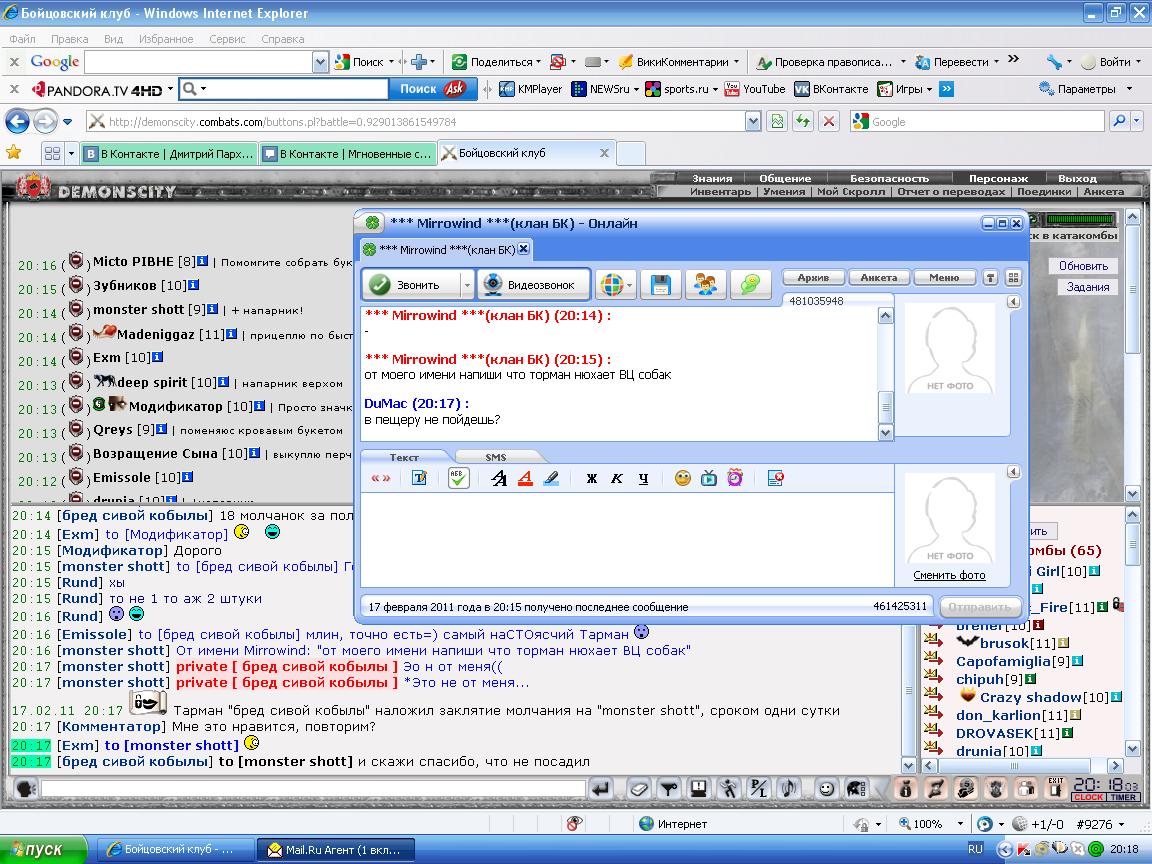Open the Архив message history
1152x864 pixels.
pos(813,277)
